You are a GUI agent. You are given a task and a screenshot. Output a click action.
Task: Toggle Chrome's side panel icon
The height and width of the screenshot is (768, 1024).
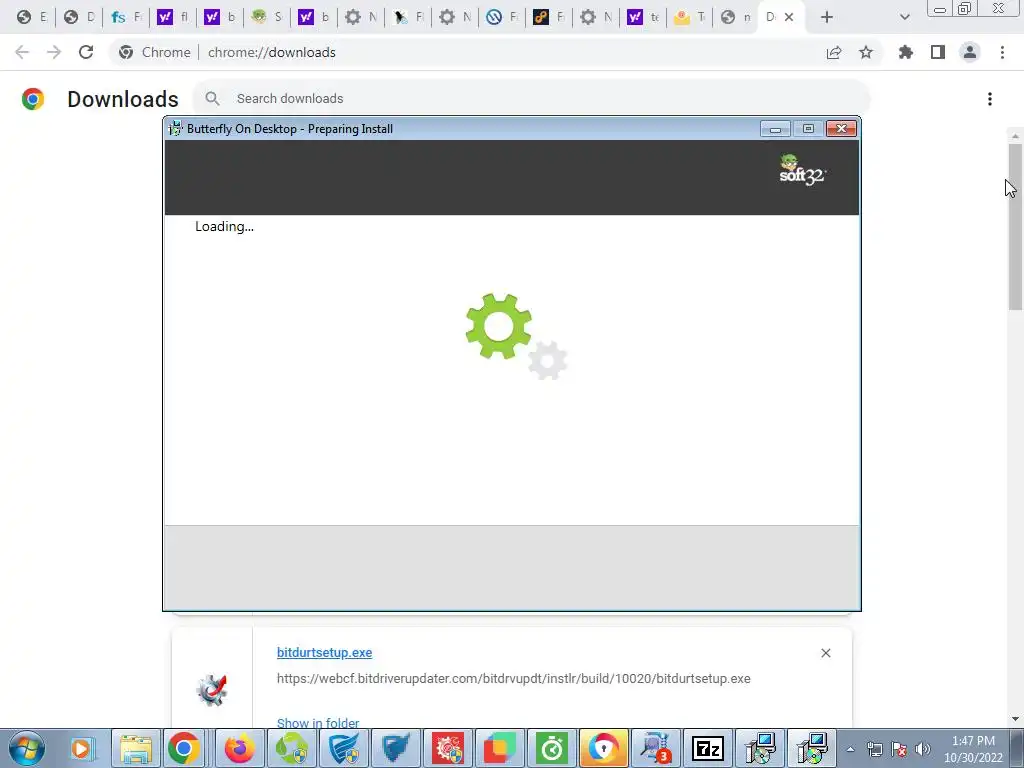(938, 52)
